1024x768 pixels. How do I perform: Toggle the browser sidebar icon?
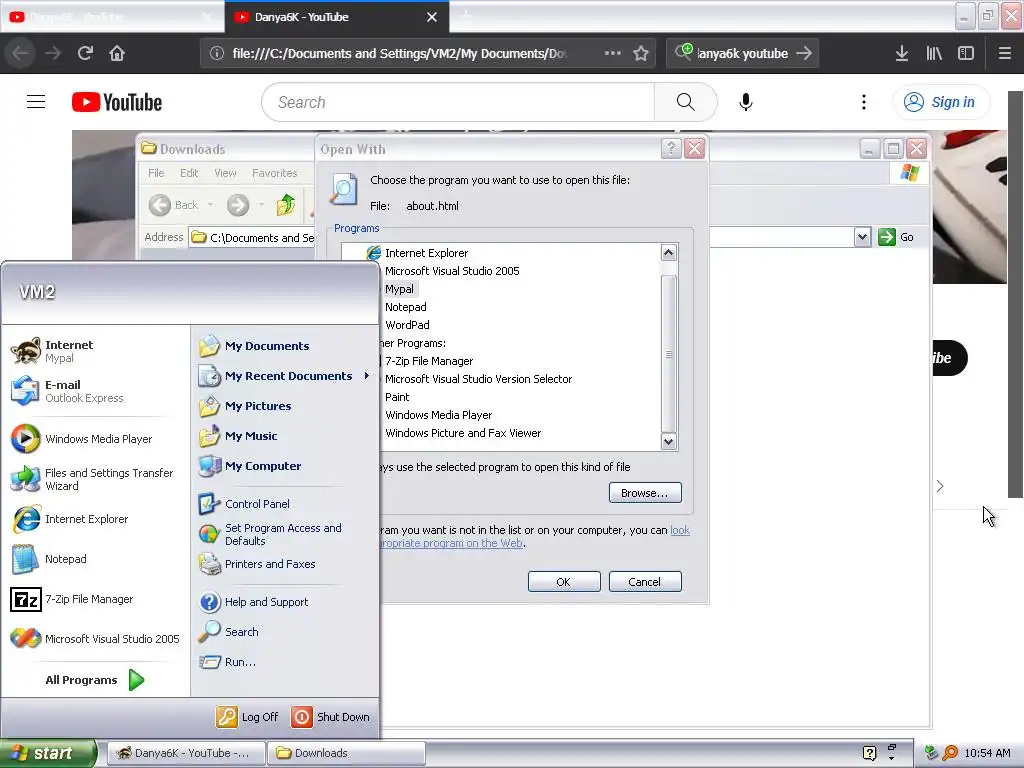[966, 54]
